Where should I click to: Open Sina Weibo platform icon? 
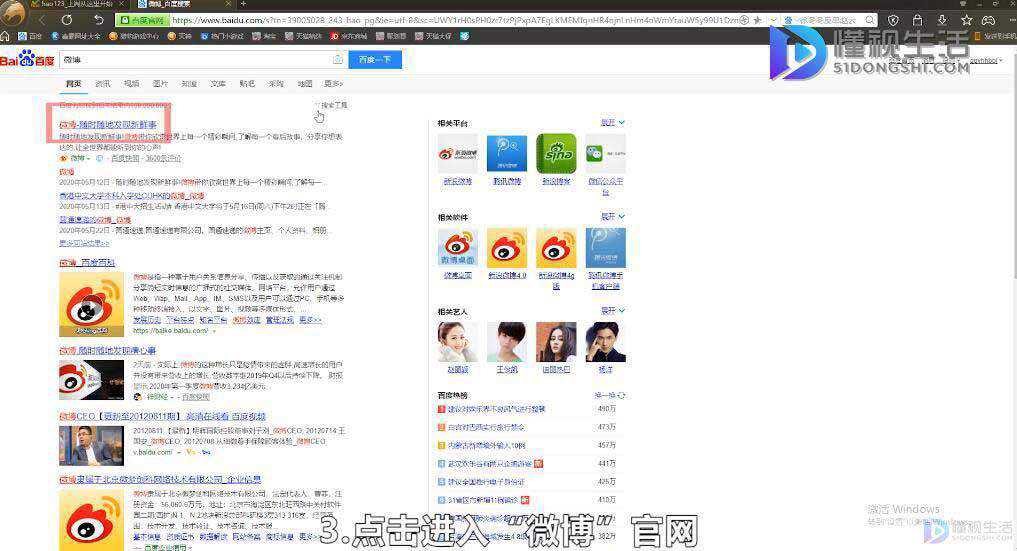(458, 153)
